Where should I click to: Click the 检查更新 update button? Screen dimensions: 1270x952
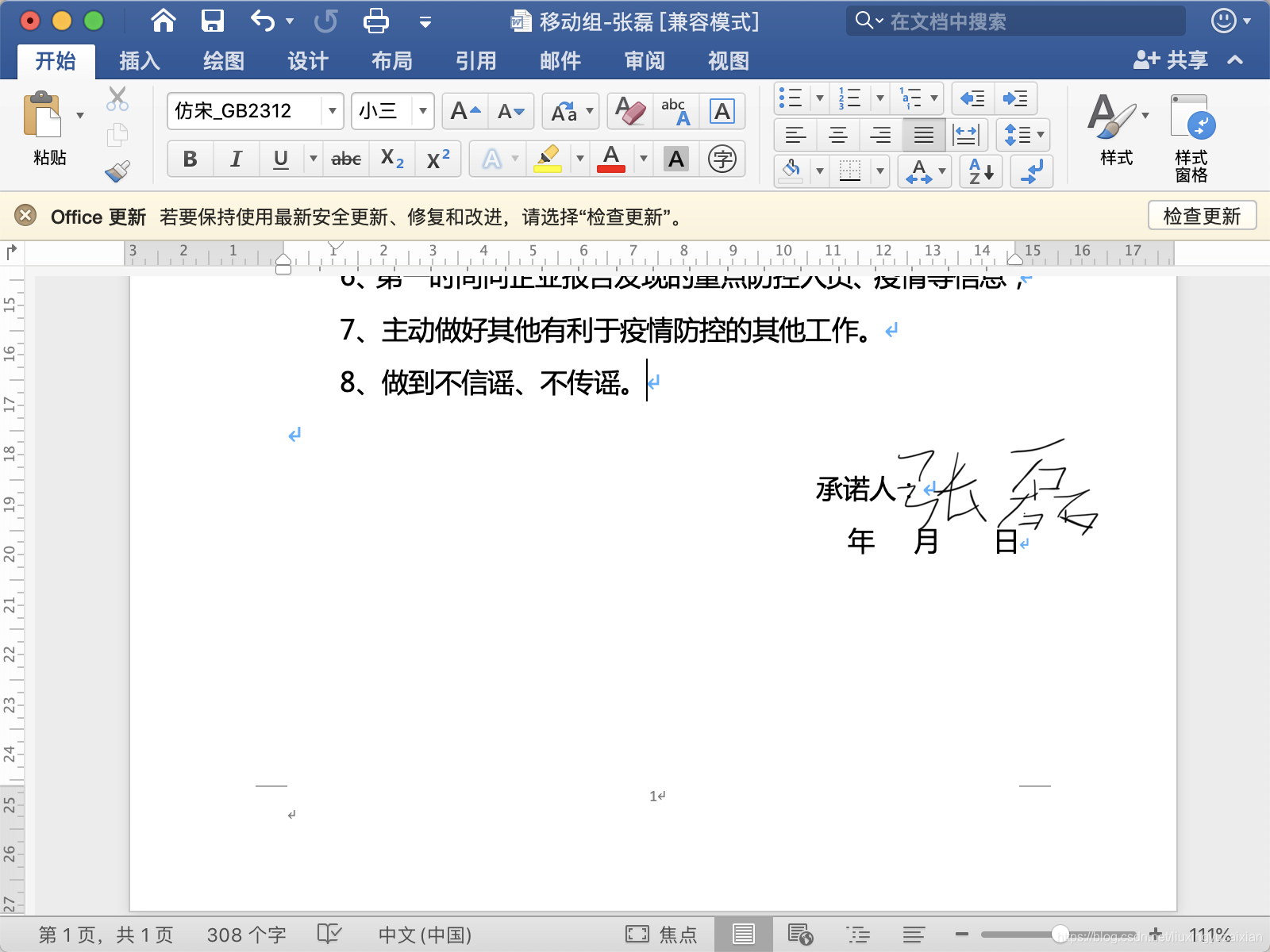(x=1202, y=215)
